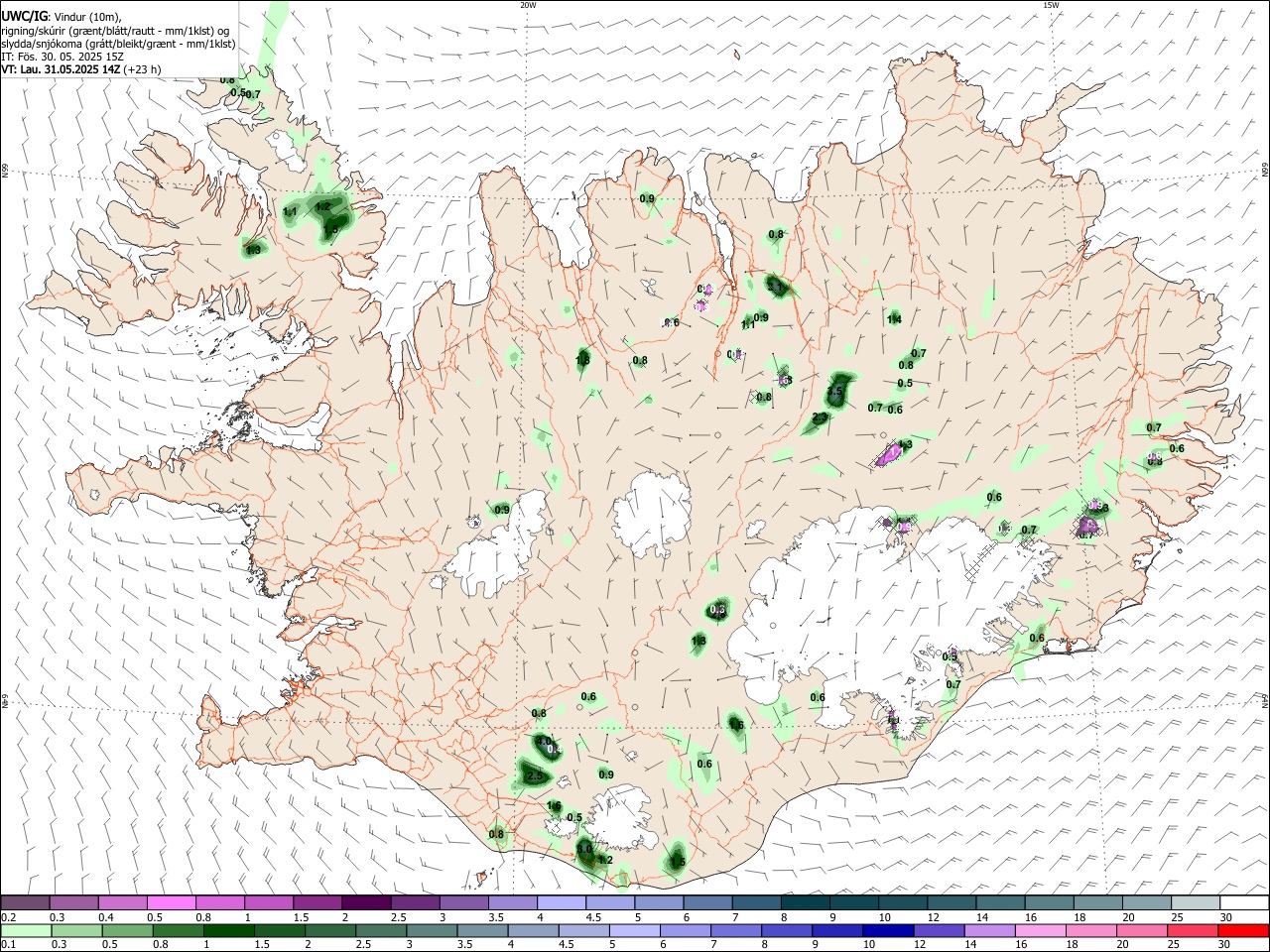The image size is (1270, 952).
Task: Pick the bright magenta 0.5–0.8 snow swatch
Action: pos(171,902)
